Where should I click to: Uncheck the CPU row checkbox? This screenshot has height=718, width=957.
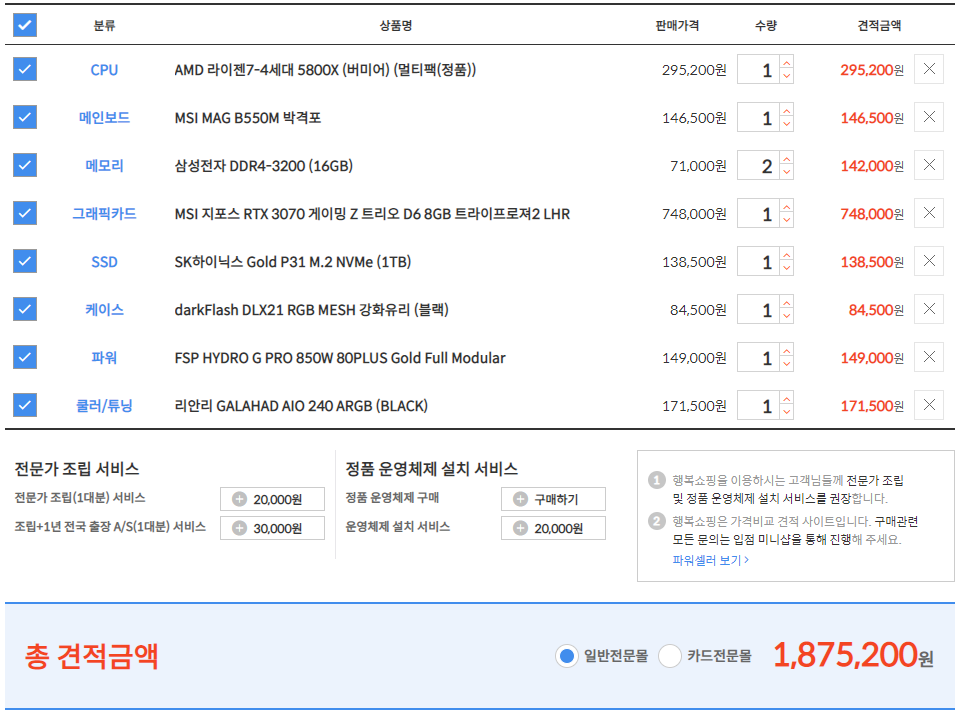(25, 69)
